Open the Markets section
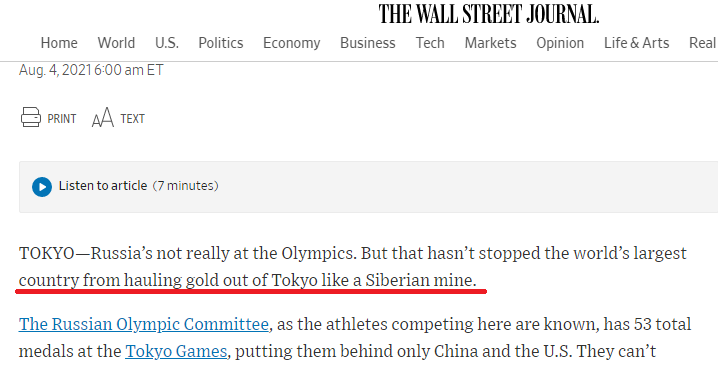The width and height of the screenshot is (718, 365). tap(490, 43)
